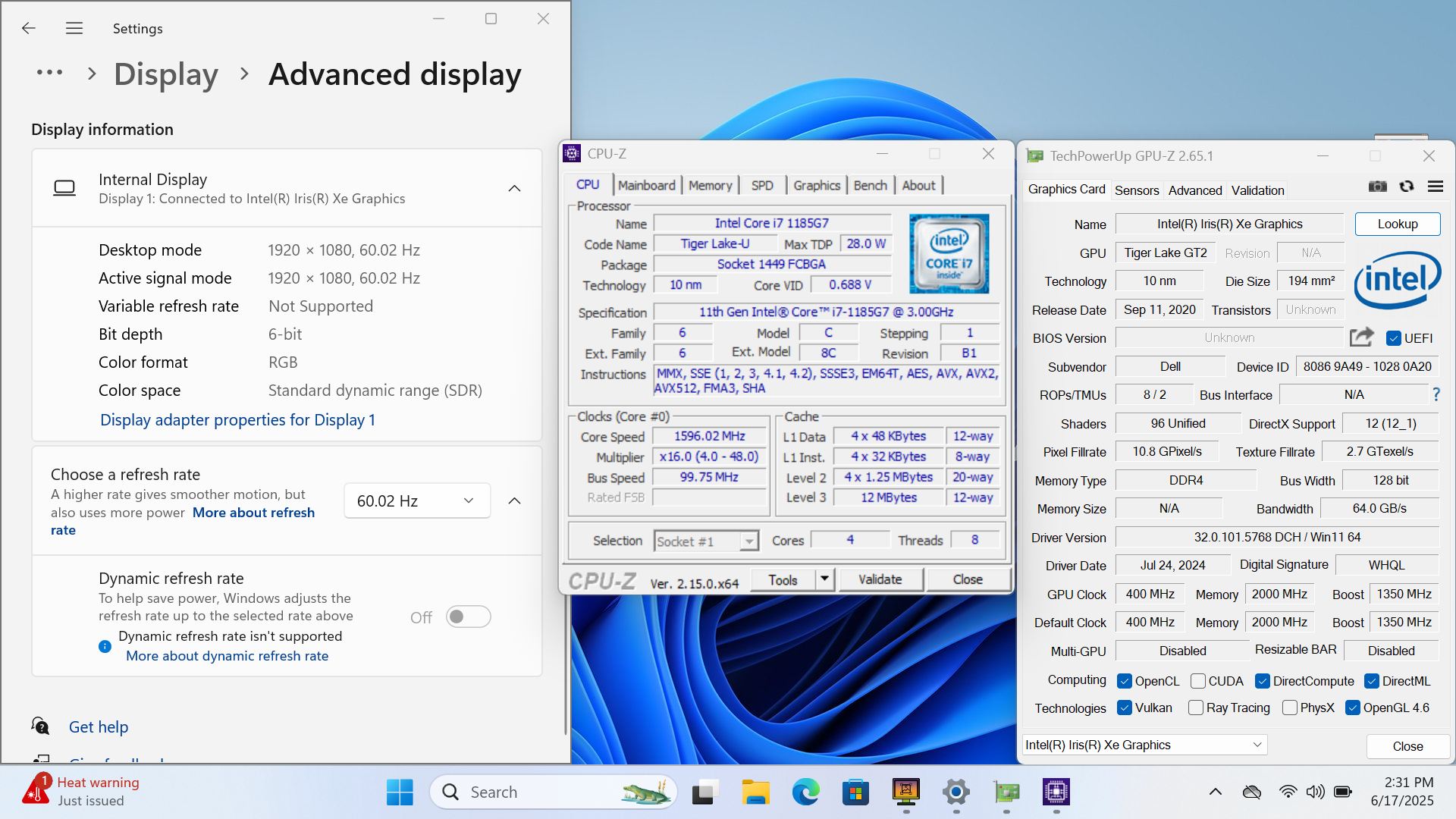Click Close button in GPU-Z
This screenshot has width=1456, height=819.
coord(1407,746)
